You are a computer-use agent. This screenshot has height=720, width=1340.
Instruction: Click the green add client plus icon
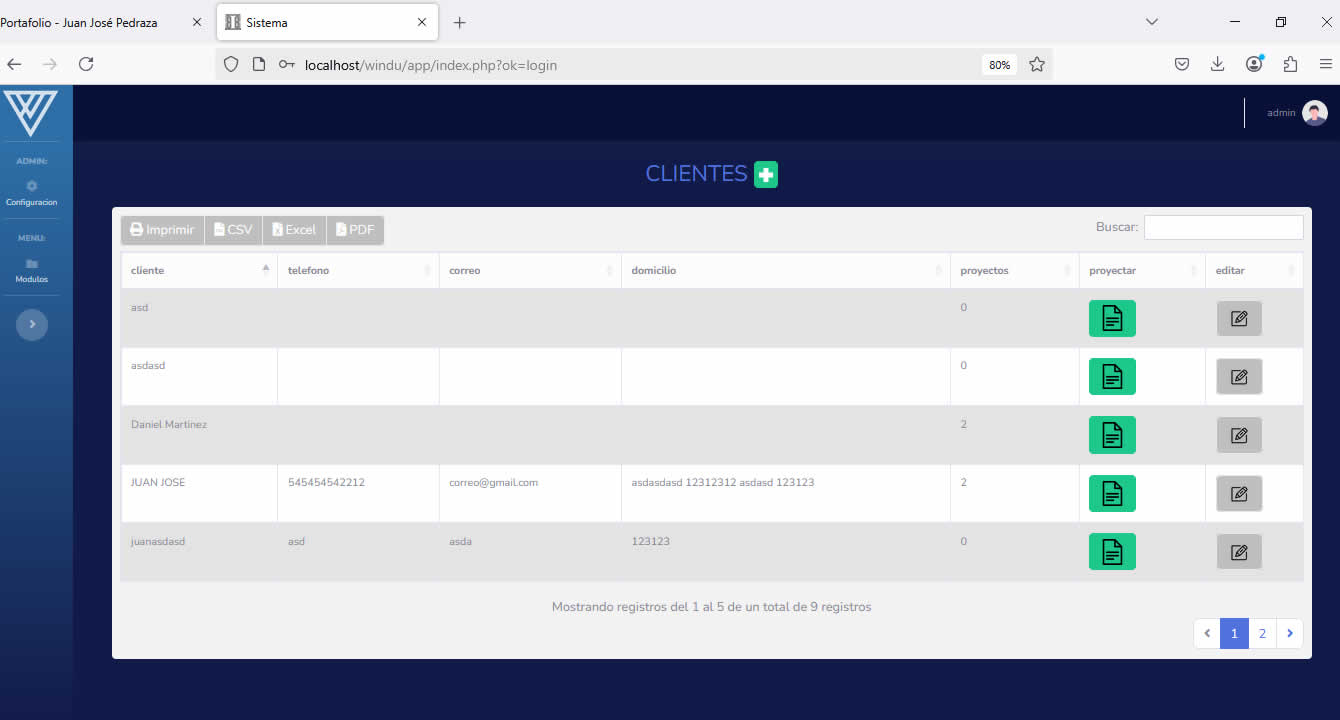point(766,174)
